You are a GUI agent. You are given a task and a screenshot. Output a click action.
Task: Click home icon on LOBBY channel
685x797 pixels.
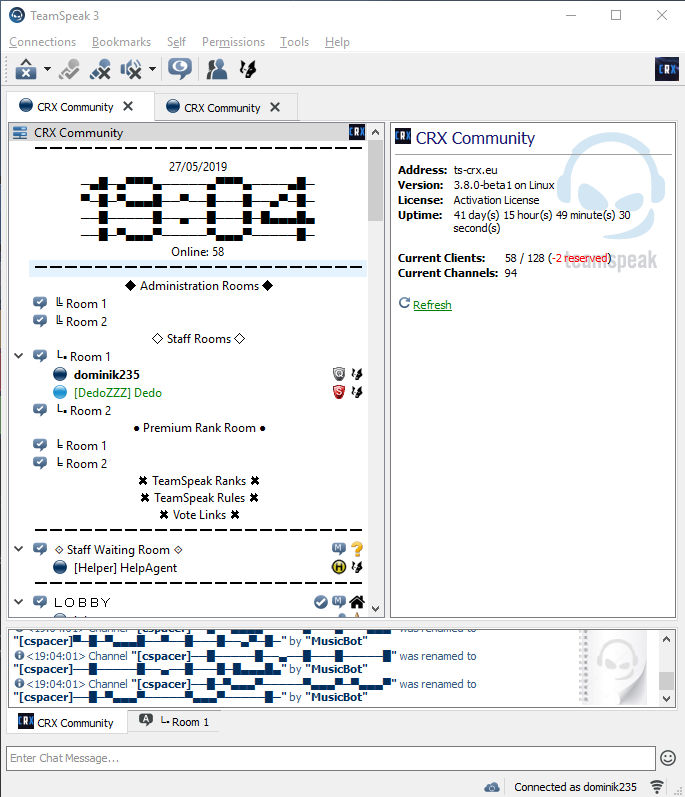click(357, 602)
